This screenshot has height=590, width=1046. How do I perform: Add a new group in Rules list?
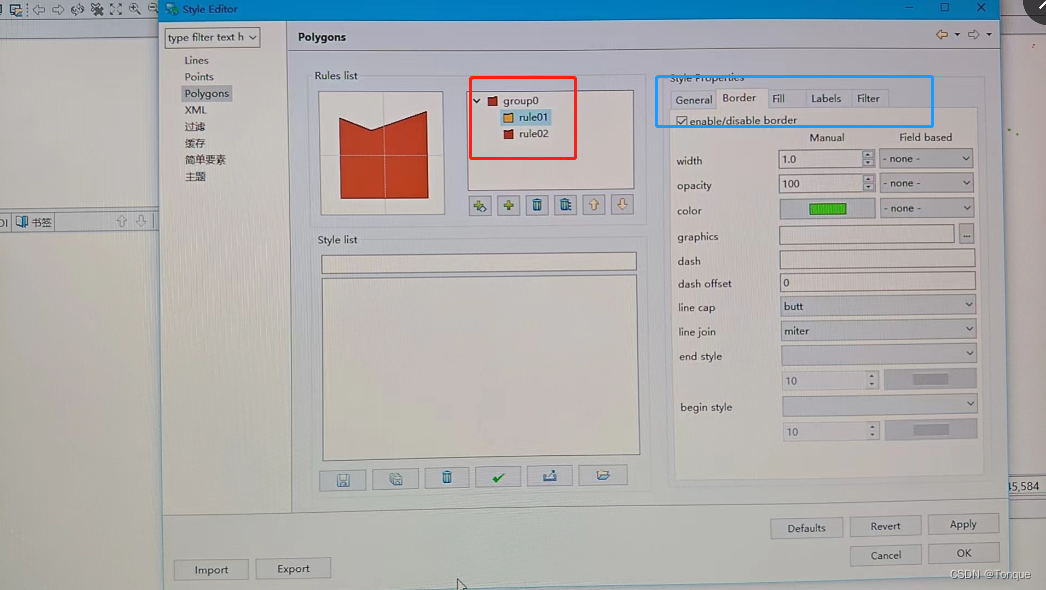tap(480, 206)
